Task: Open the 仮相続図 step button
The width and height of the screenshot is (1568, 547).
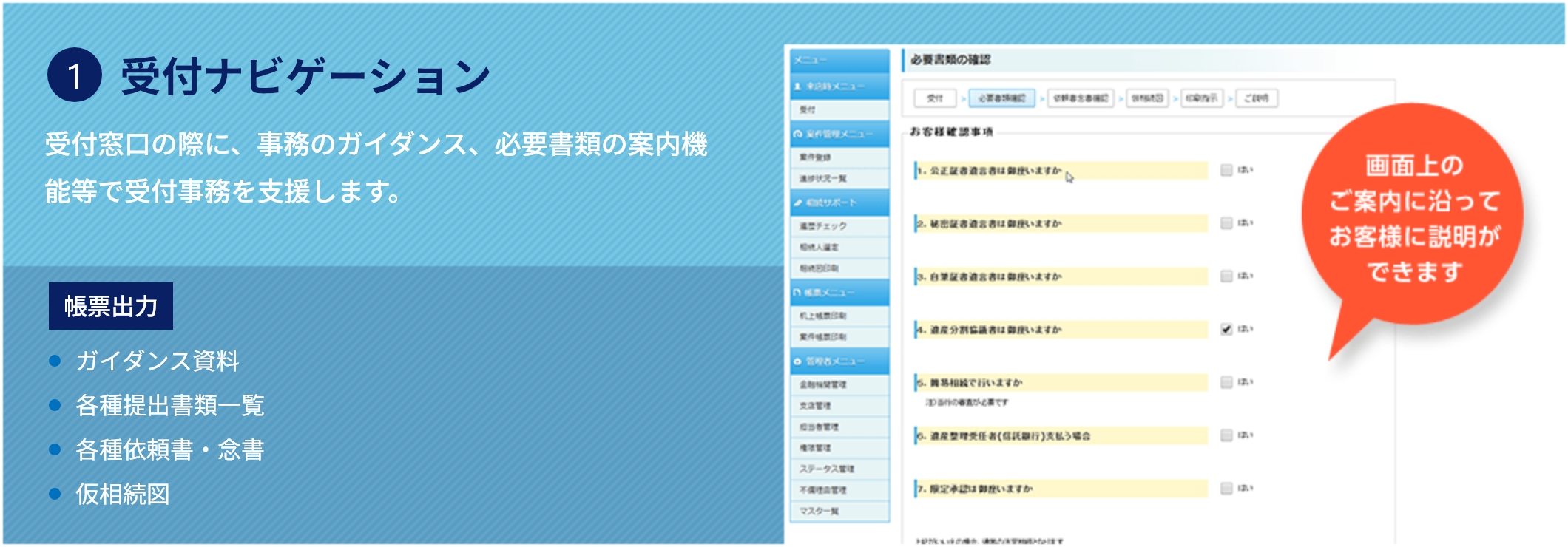Action: click(1147, 98)
